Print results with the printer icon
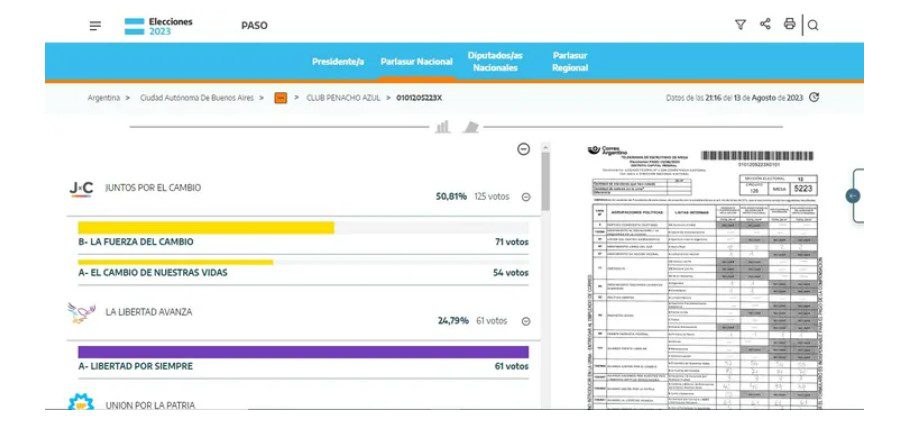This screenshot has height=430, width=901. click(x=790, y=25)
